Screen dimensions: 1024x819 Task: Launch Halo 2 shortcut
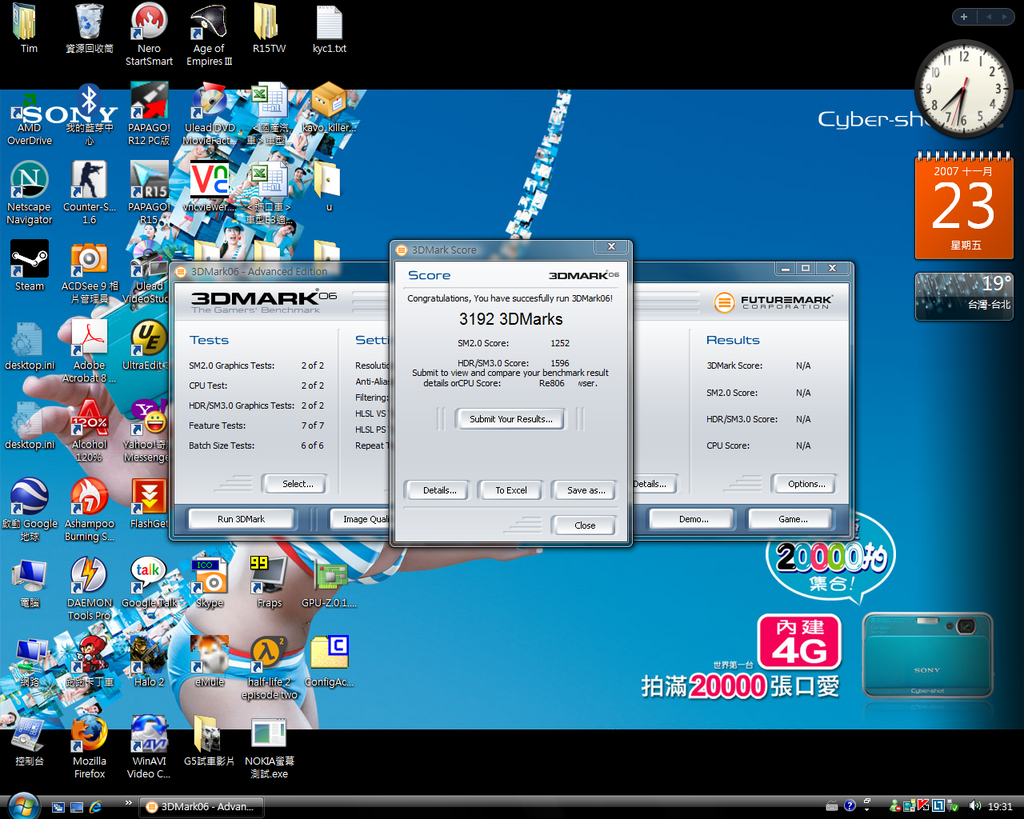149,662
